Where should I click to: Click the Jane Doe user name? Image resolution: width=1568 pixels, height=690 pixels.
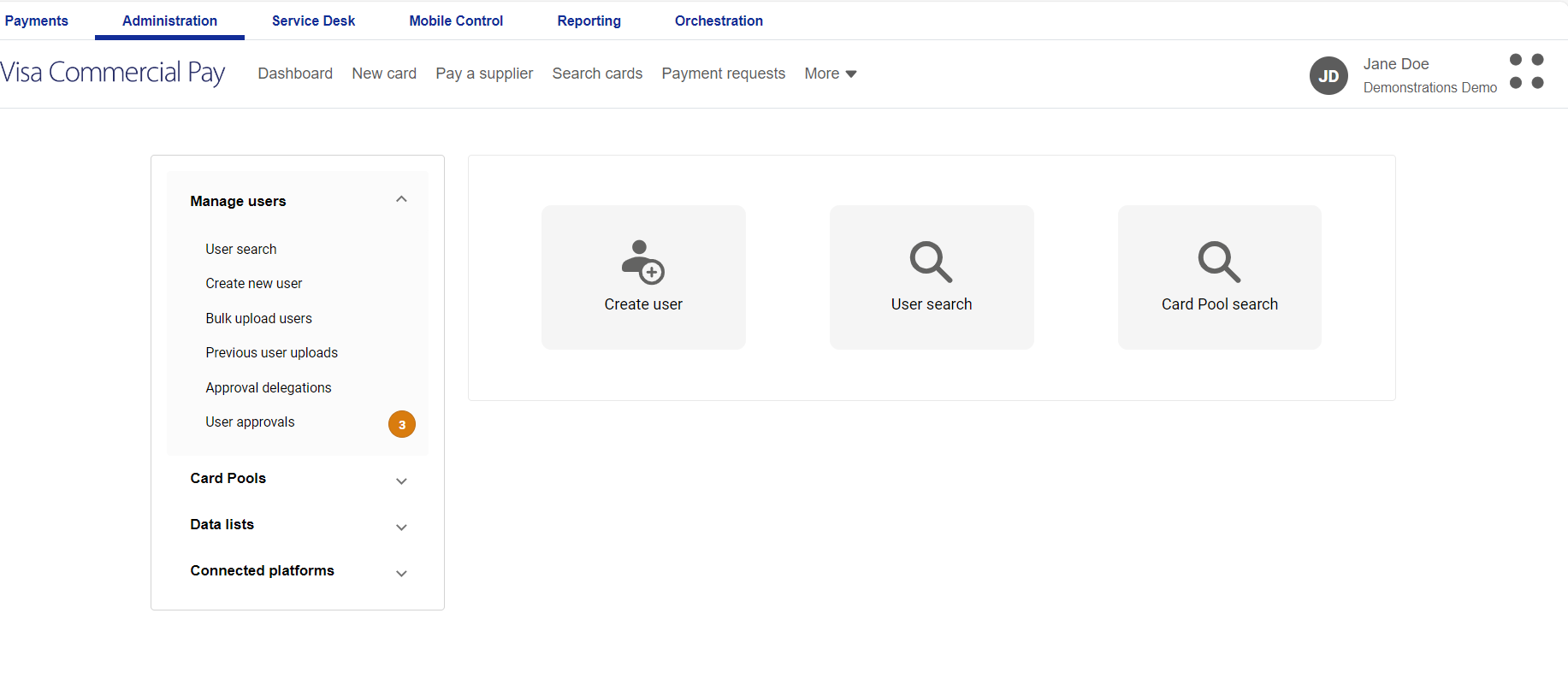[x=1396, y=64]
